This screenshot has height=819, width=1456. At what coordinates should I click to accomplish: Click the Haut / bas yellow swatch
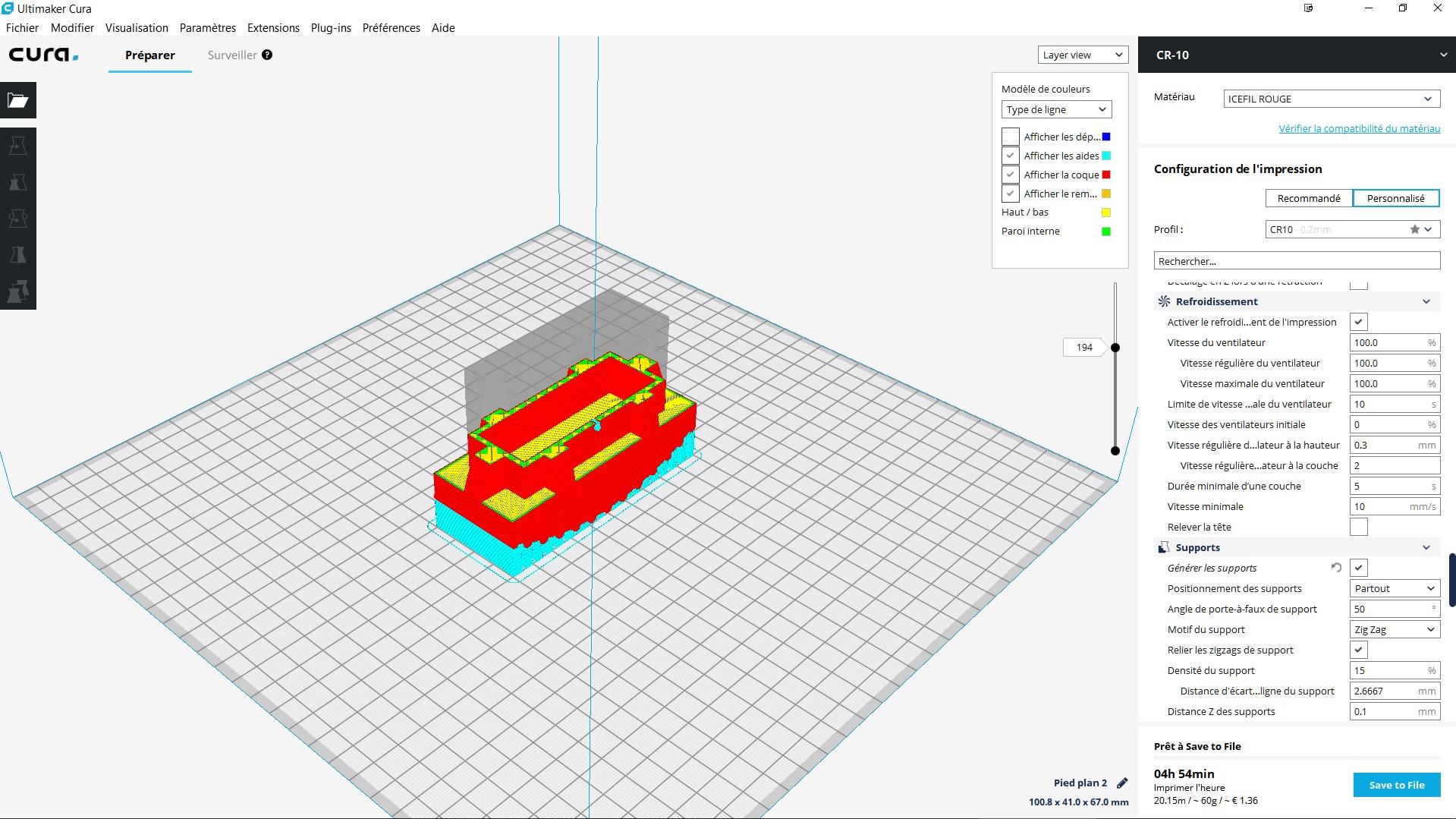(1105, 213)
